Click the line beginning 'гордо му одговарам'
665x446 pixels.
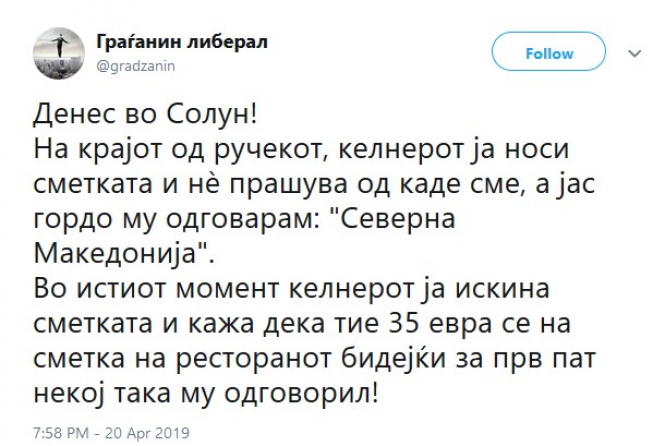pos(244,220)
